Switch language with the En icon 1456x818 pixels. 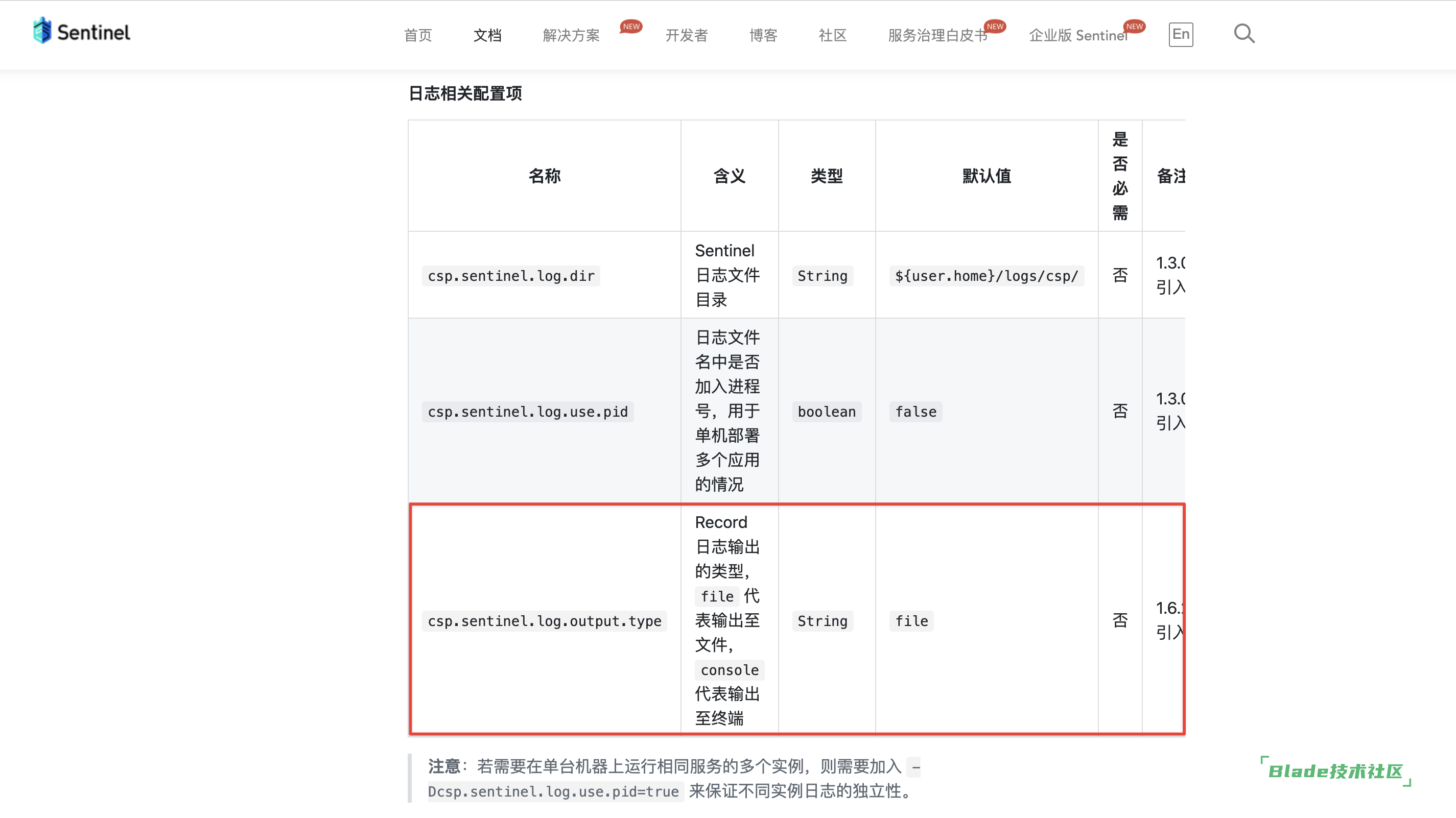coord(1180,34)
